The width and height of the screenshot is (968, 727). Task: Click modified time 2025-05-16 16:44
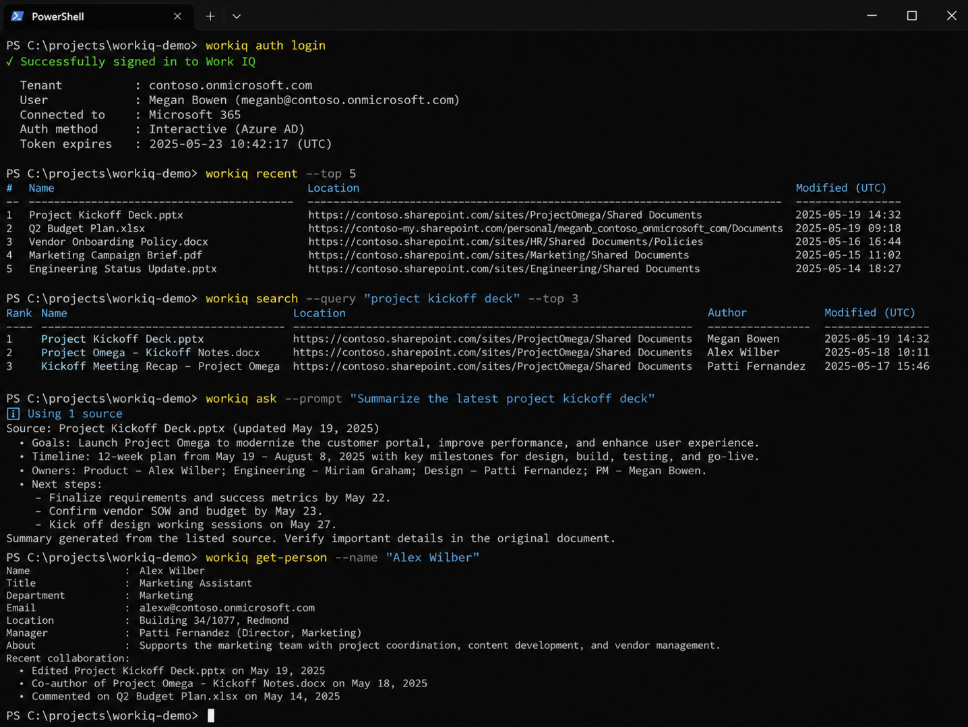[x=848, y=242]
